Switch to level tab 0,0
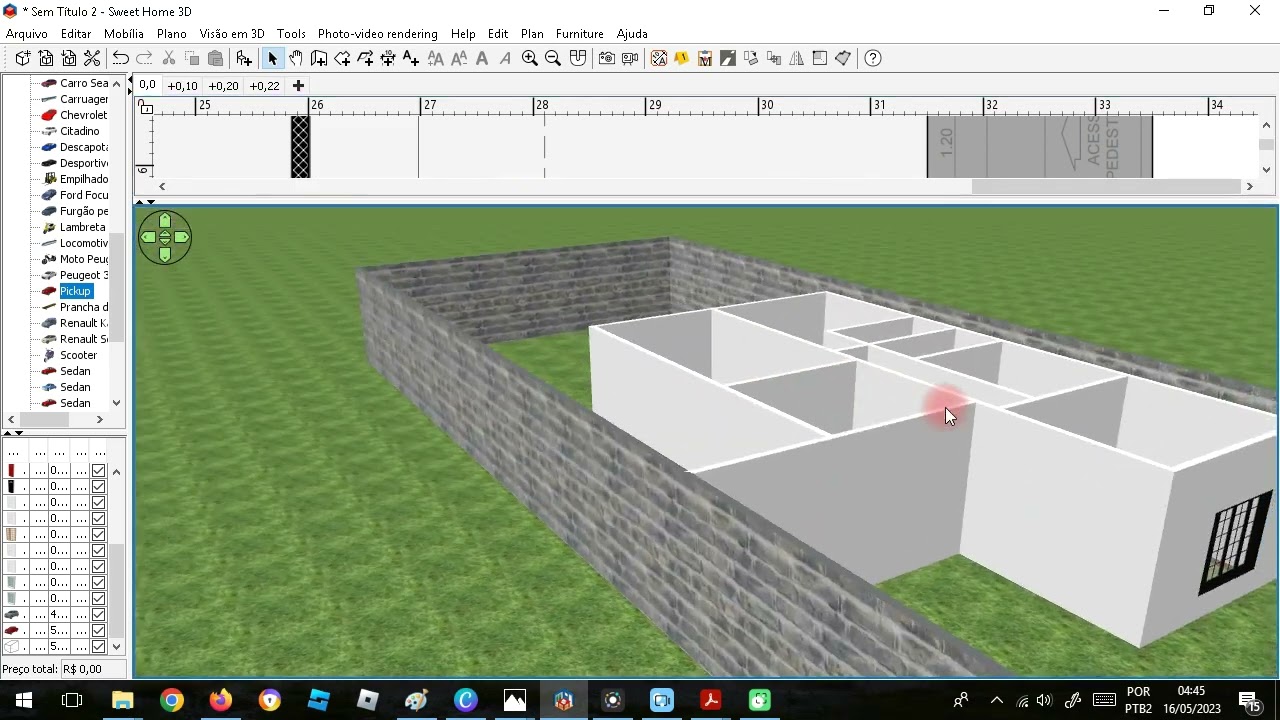Image resolution: width=1280 pixels, height=720 pixels. [x=147, y=86]
